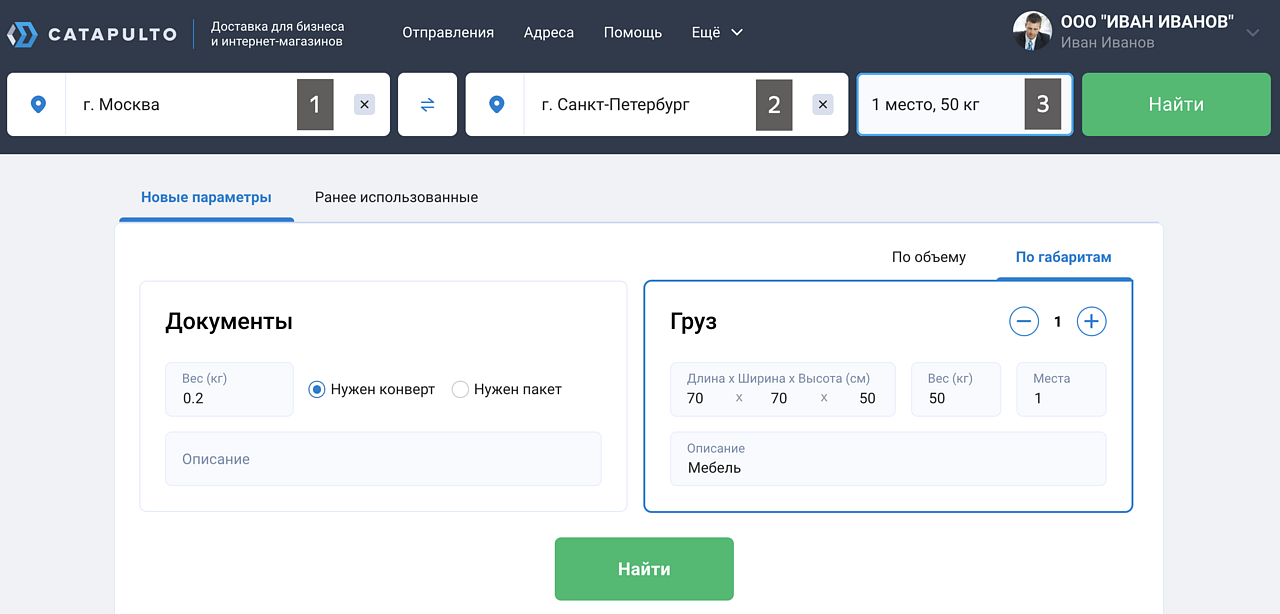This screenshot has height=614, width=1280.
Task: Open the 1 место, 50 кг parameters field
Action: tap(940, 104)
